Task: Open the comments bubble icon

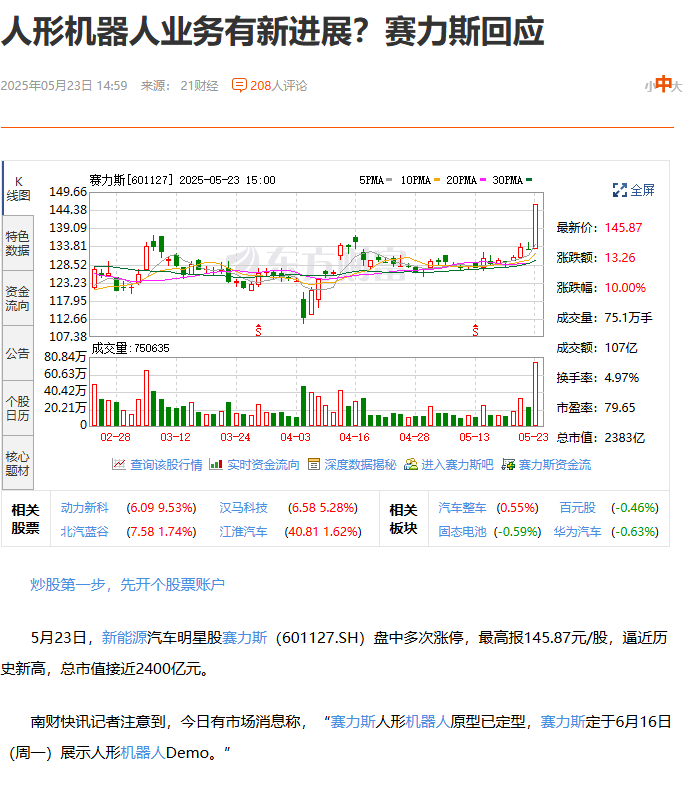Action: pyautogui.click(x=239, y=85)
